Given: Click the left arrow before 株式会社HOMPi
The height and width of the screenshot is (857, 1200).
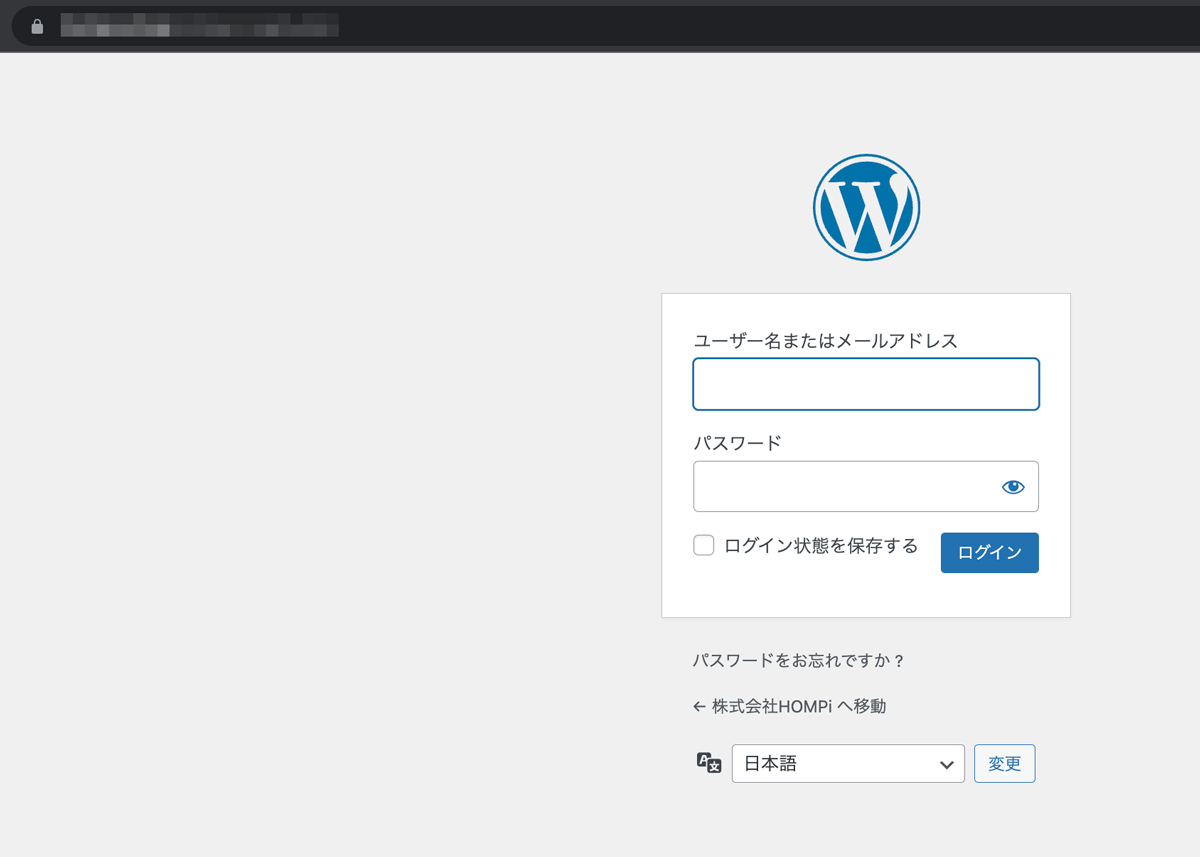Looking at the screenshot, I should 700,707.
